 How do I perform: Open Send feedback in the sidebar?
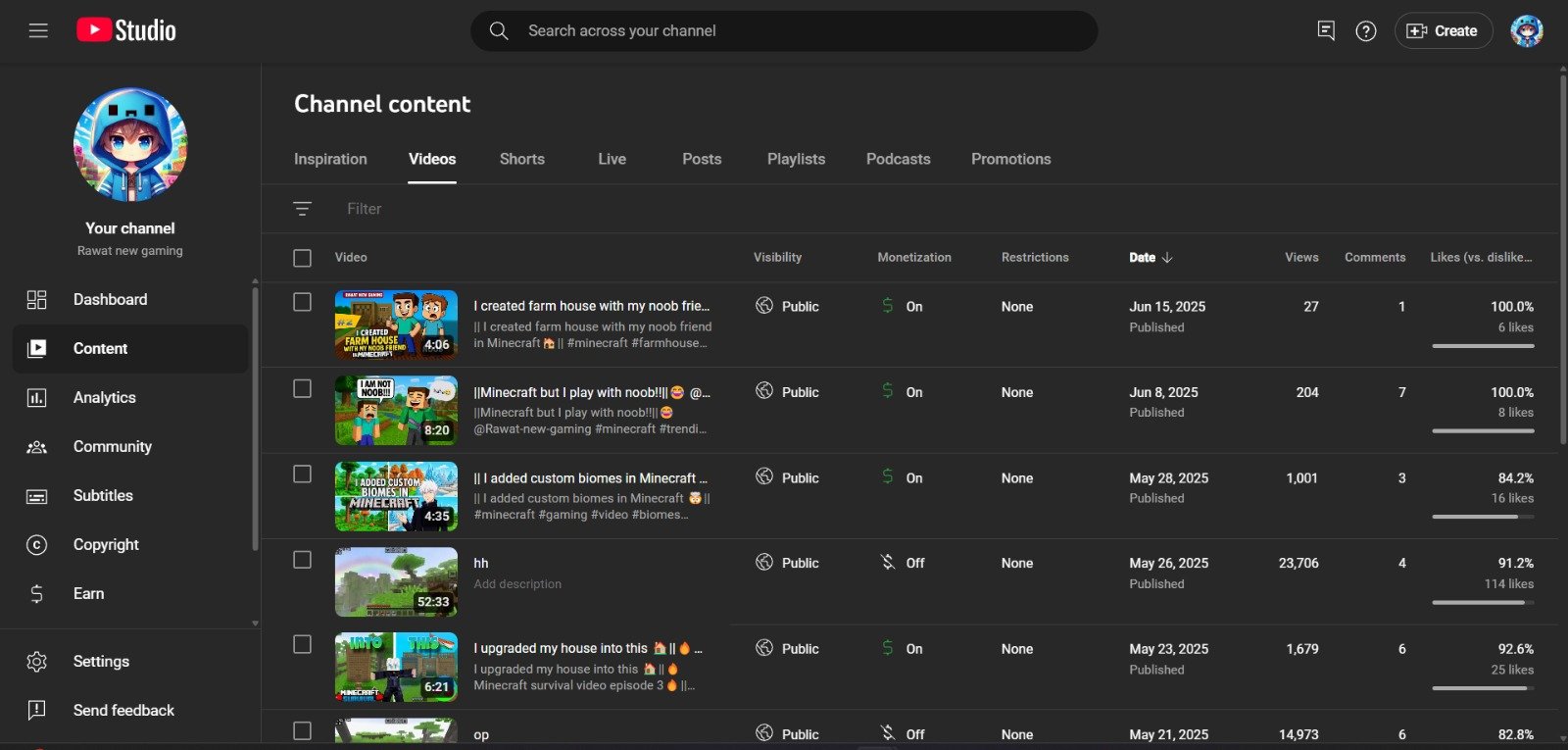coord(123,711)
